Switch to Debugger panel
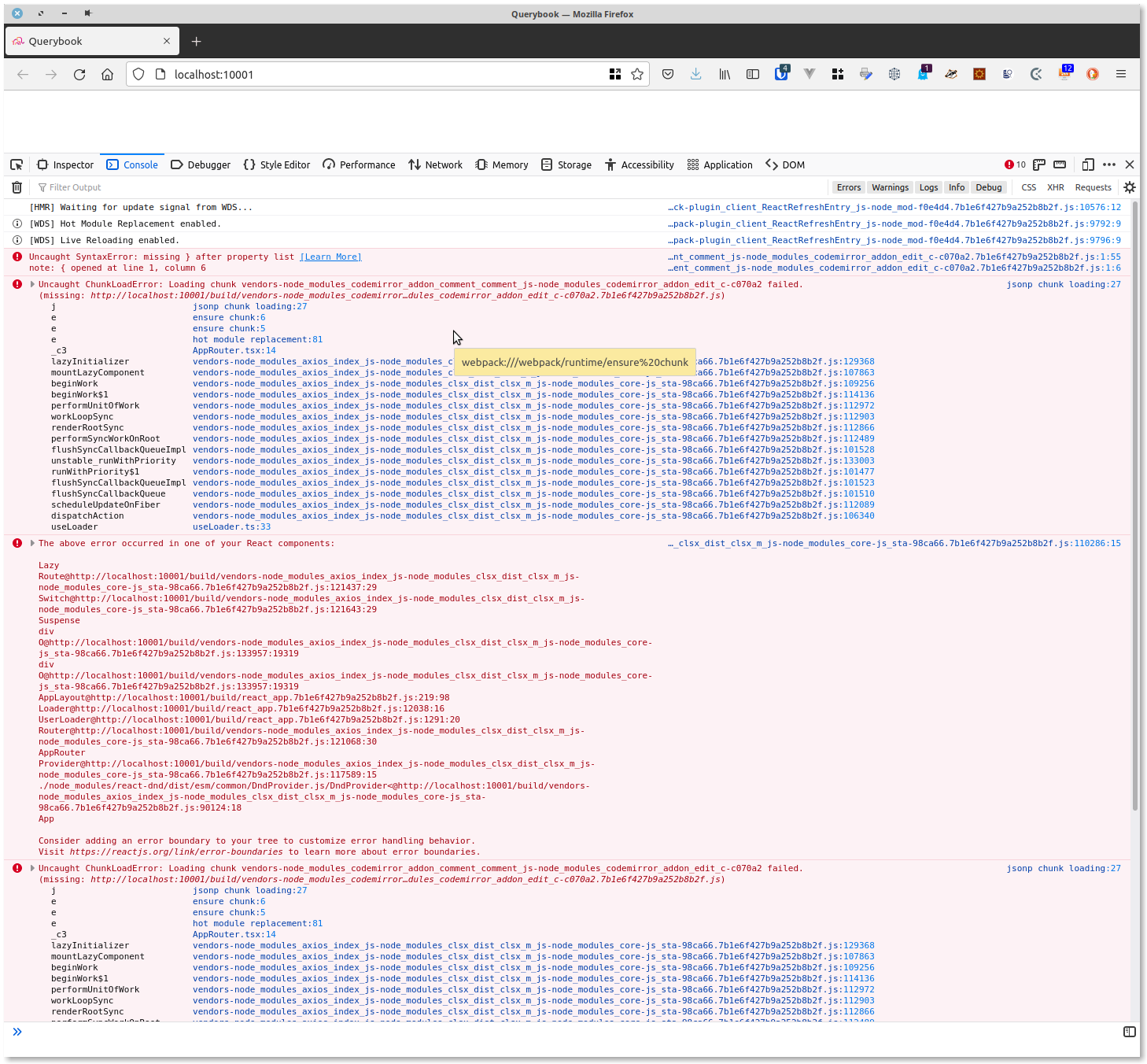This screenshot has height=1064, width=1147. [201, 164]
